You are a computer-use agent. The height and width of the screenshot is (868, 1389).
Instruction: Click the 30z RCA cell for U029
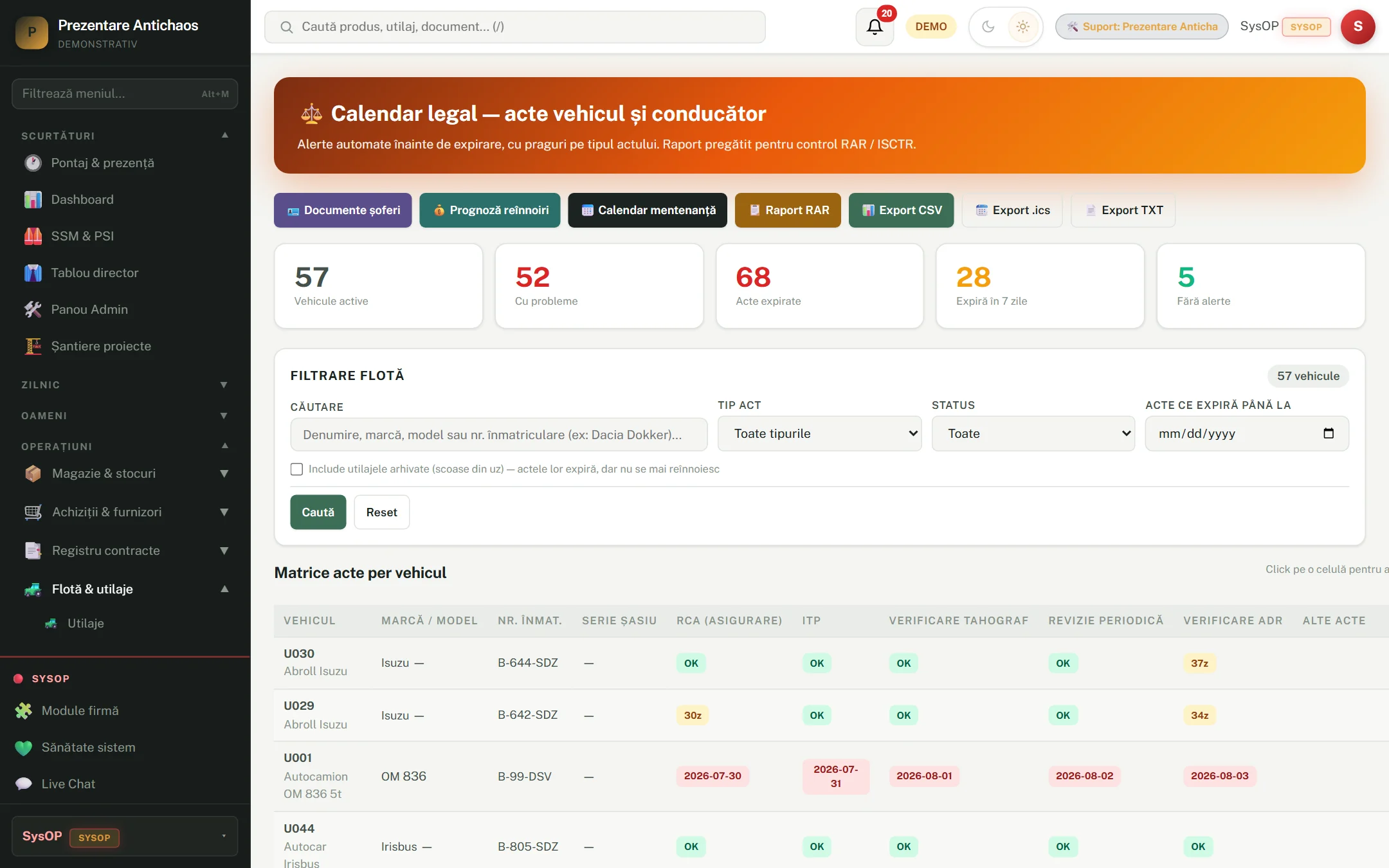693,716
